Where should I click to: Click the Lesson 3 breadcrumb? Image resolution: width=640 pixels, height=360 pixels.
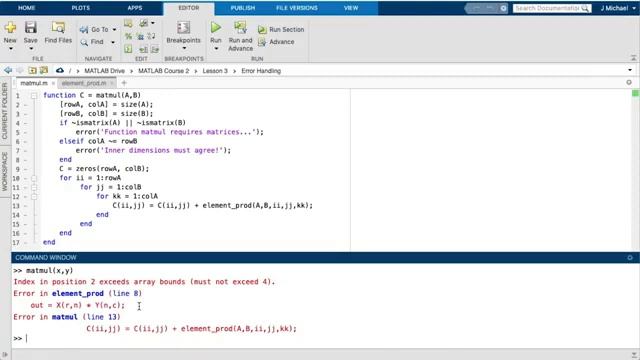[215, 71]
